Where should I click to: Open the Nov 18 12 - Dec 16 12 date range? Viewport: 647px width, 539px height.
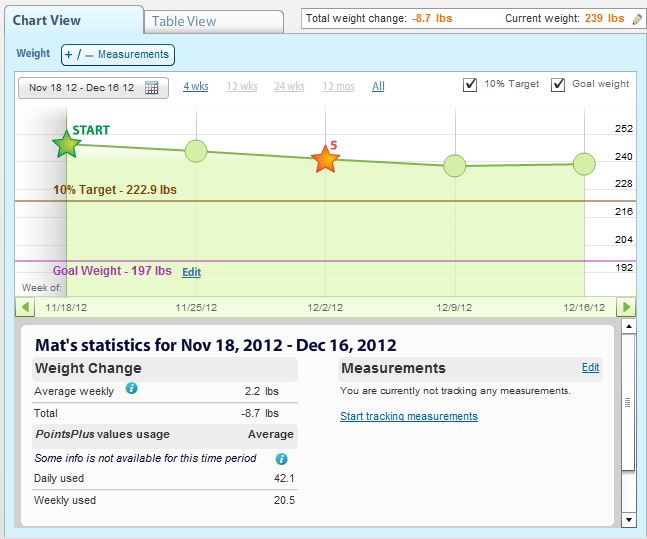pyautogui.click(x=81, y=88)
